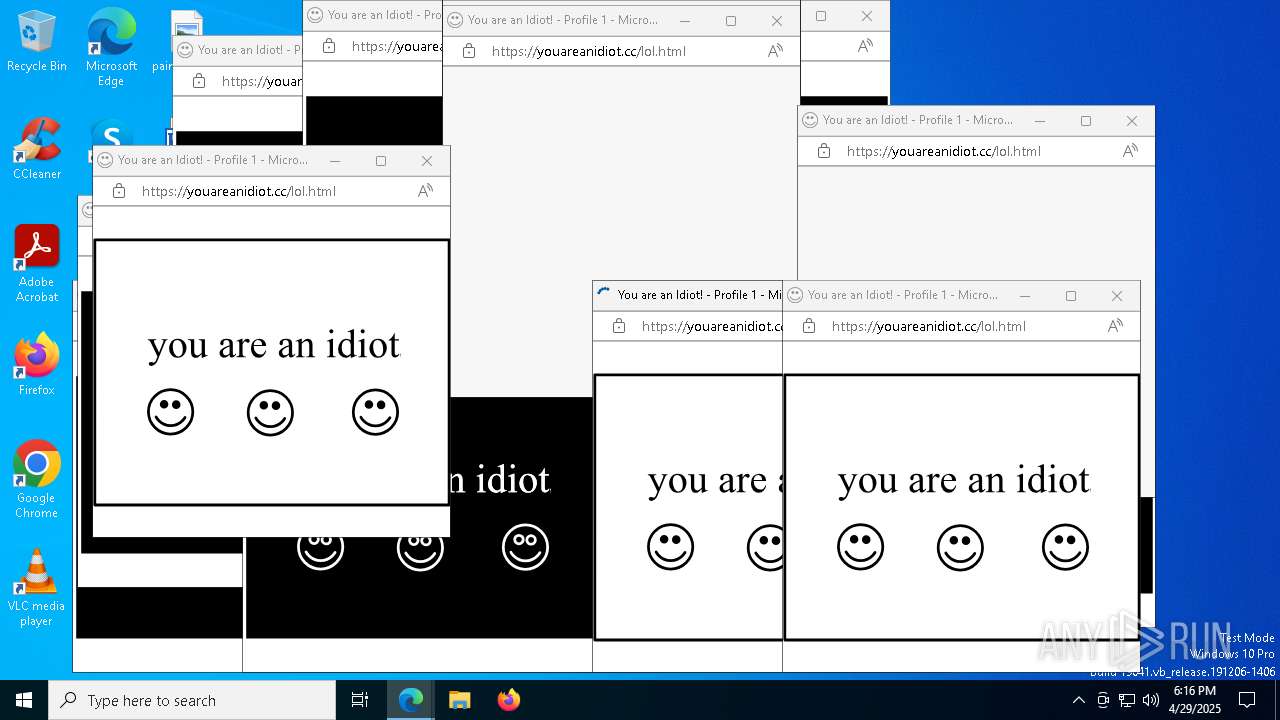Click the Read aloud icon in the right-side blank window
Screen dimensions: 1280x720
tap(1130, 151)
